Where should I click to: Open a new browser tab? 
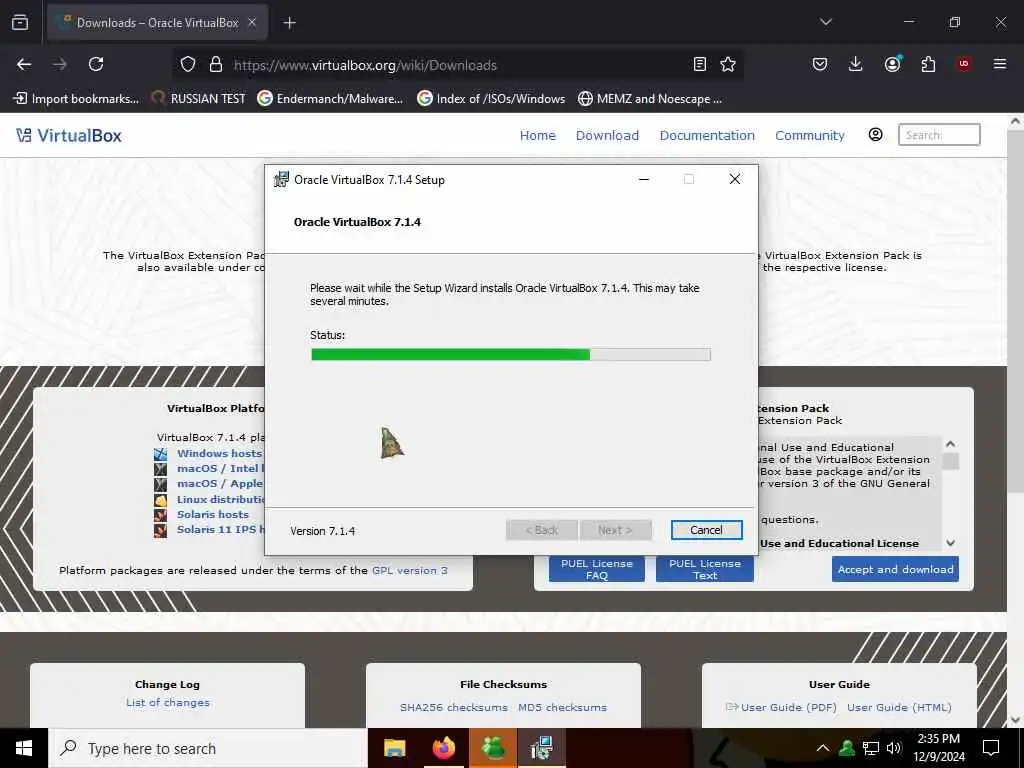(289, 23)
